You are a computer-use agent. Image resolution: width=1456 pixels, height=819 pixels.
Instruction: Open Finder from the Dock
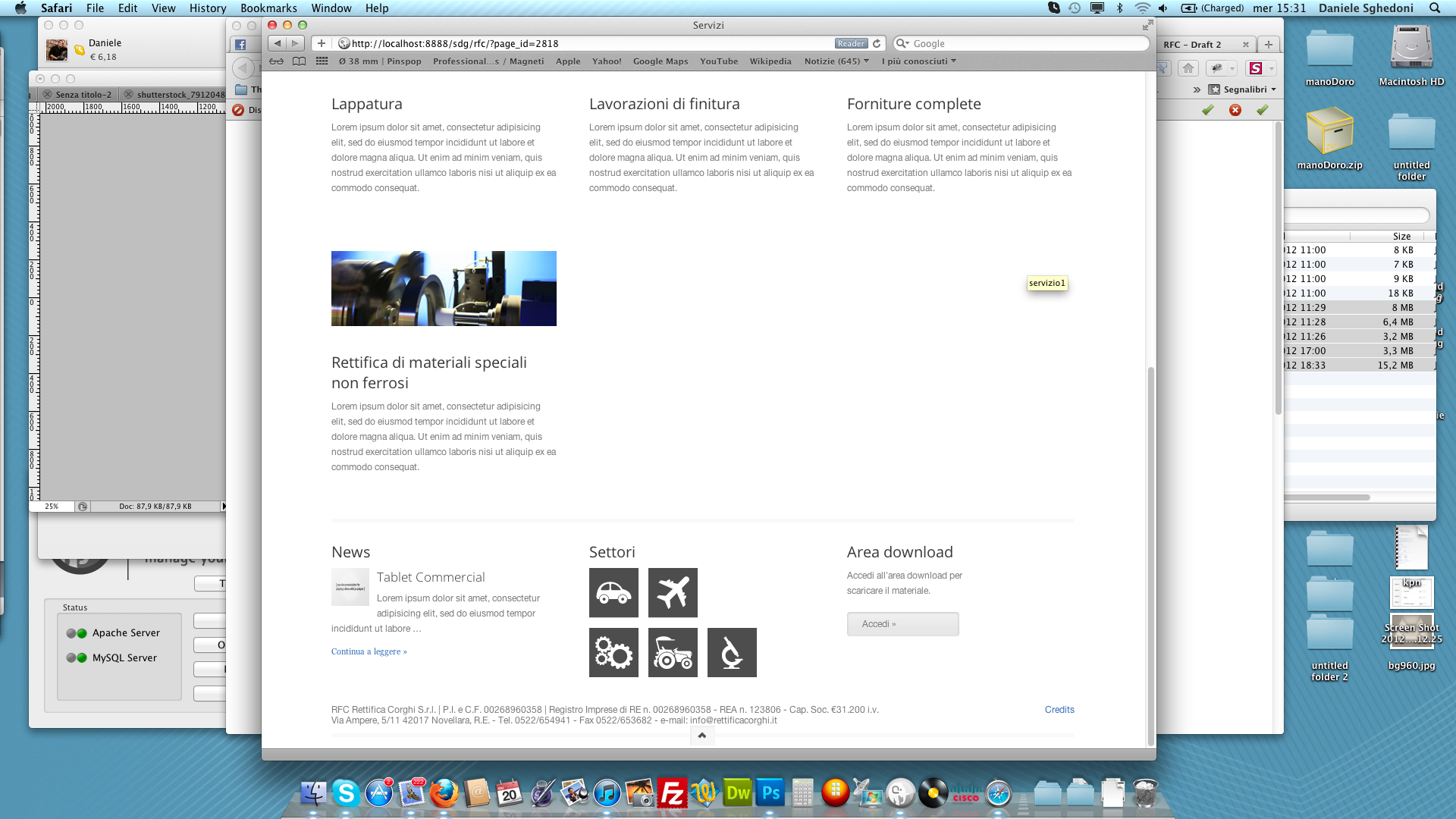[313, 793]
